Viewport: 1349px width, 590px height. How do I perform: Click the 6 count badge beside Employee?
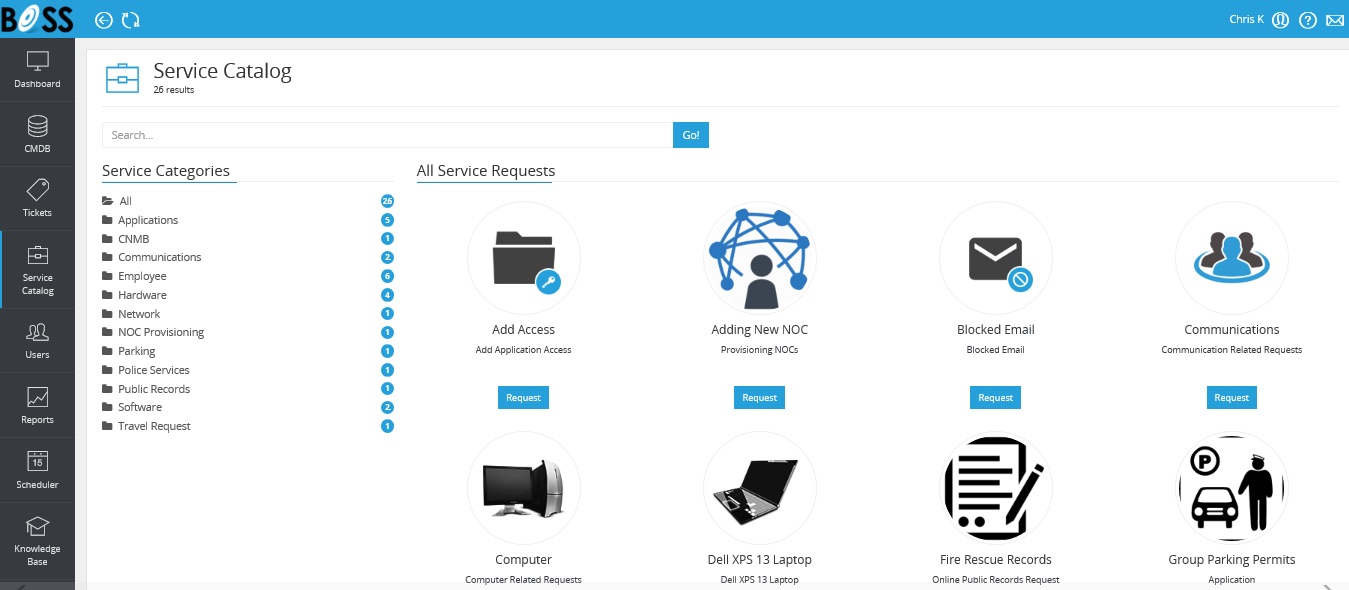(387, 276)
